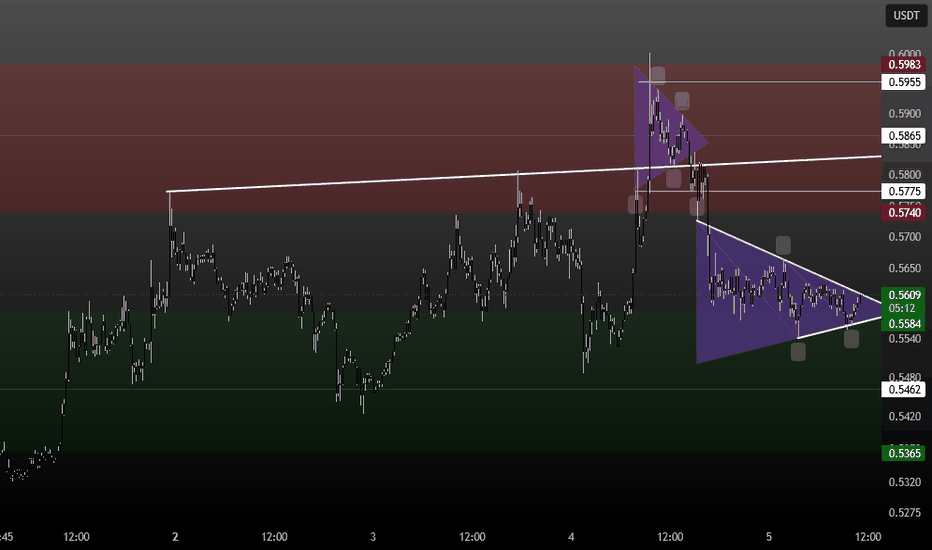
Task: Select the 0.5365 green price label
Action: click(904, 453)
